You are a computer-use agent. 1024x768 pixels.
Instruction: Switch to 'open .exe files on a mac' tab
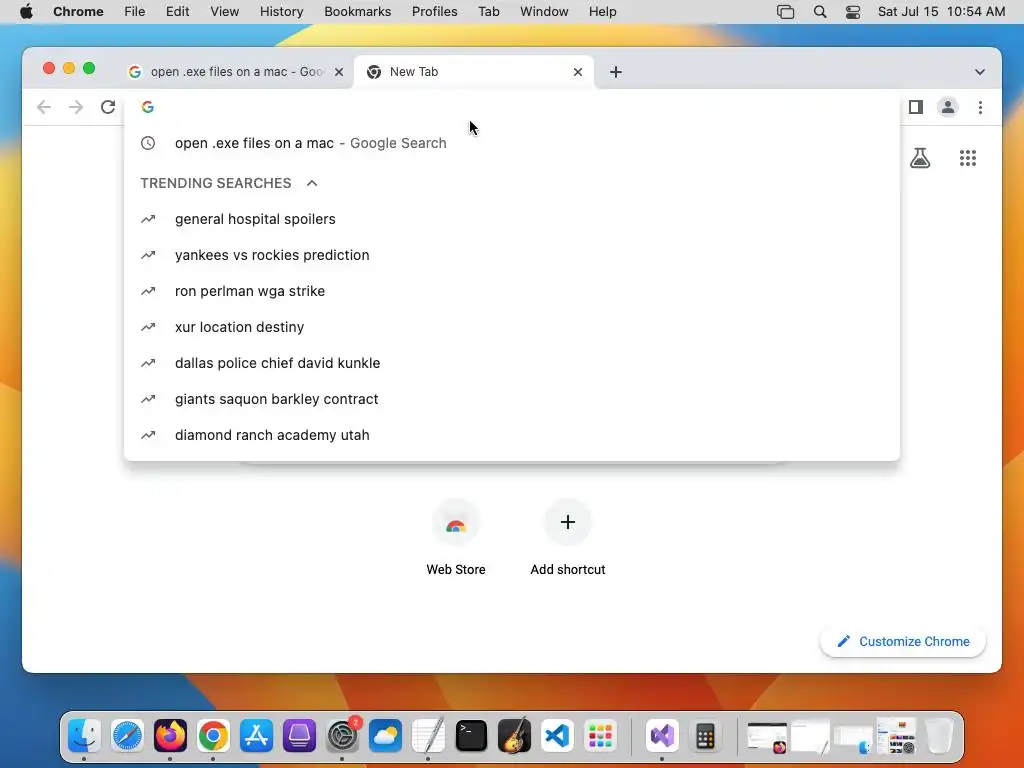tap(236, 72)
